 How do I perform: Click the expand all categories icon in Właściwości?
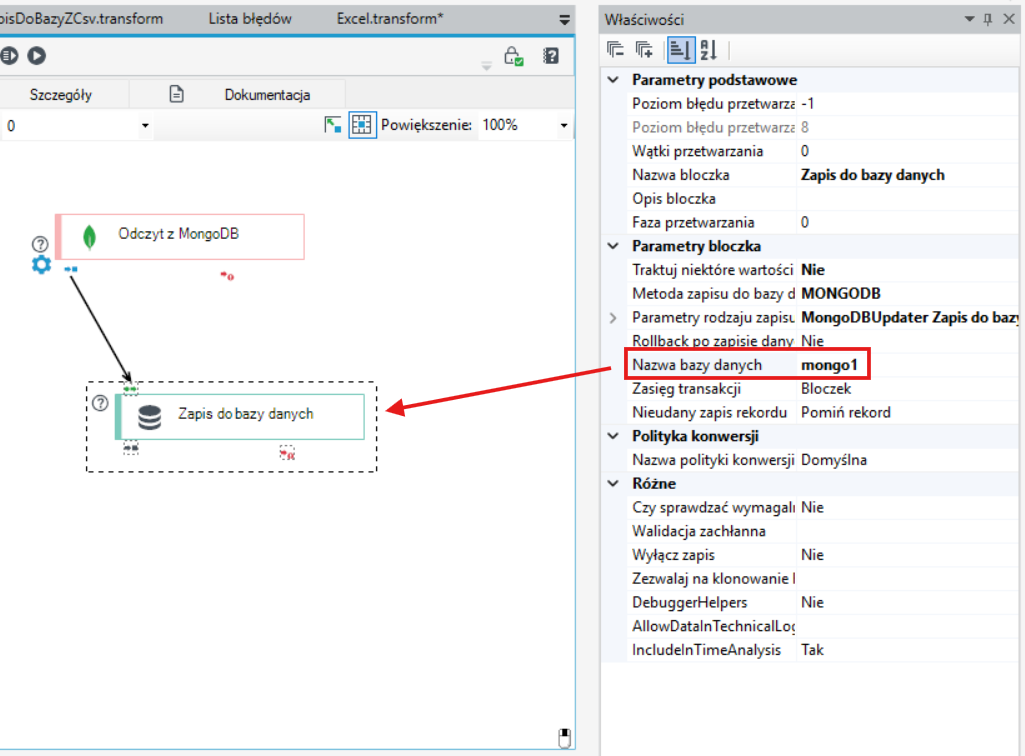[644, 50]
